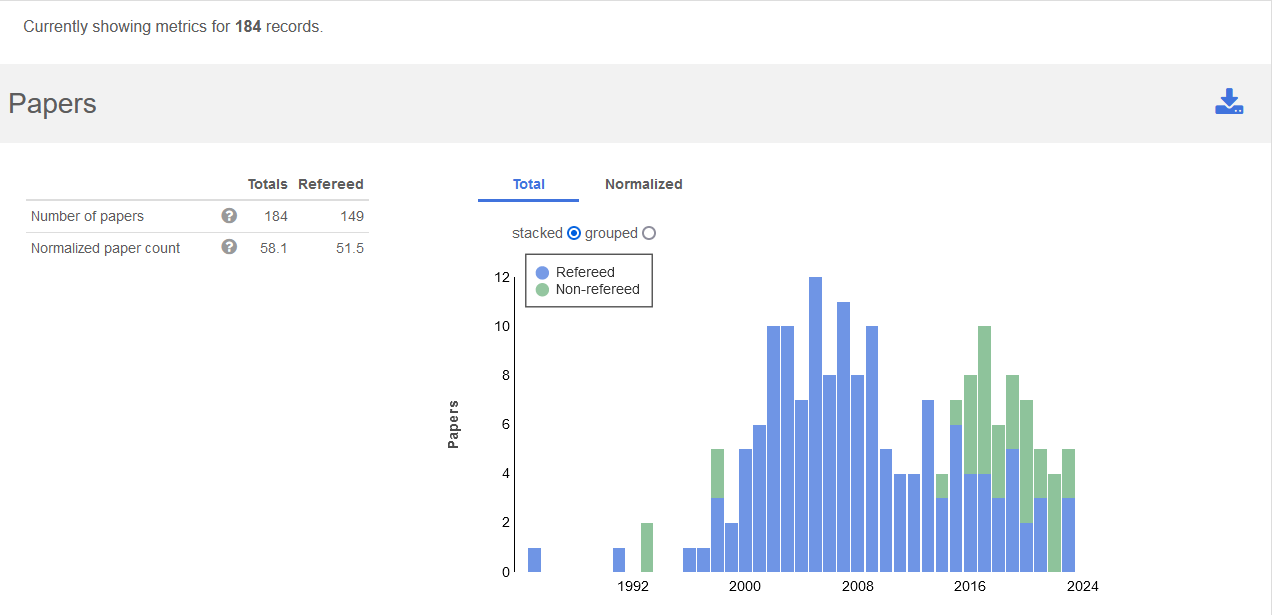Switch to the Normalized tab
Screen dimensions: 1272x615
click(x=643, y=184)
